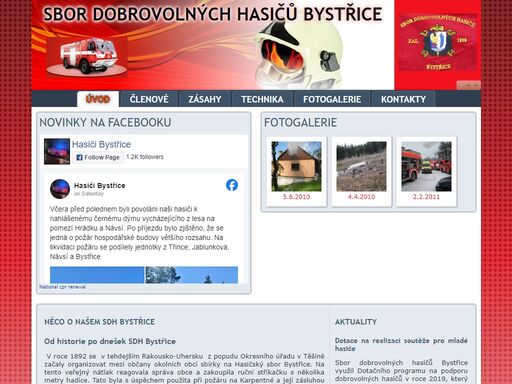Click the Hasiči Bystřice page cover thumbnail

pyautogui.click(x=57, y=151)
